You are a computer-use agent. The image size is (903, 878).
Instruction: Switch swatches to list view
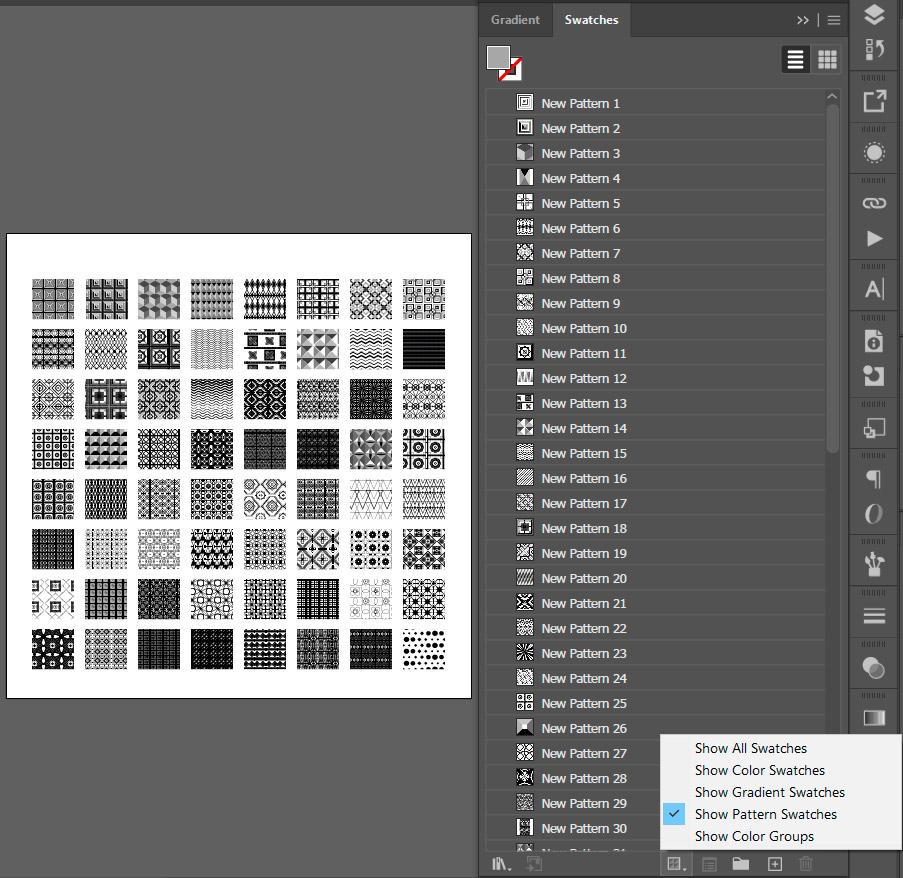795,59
